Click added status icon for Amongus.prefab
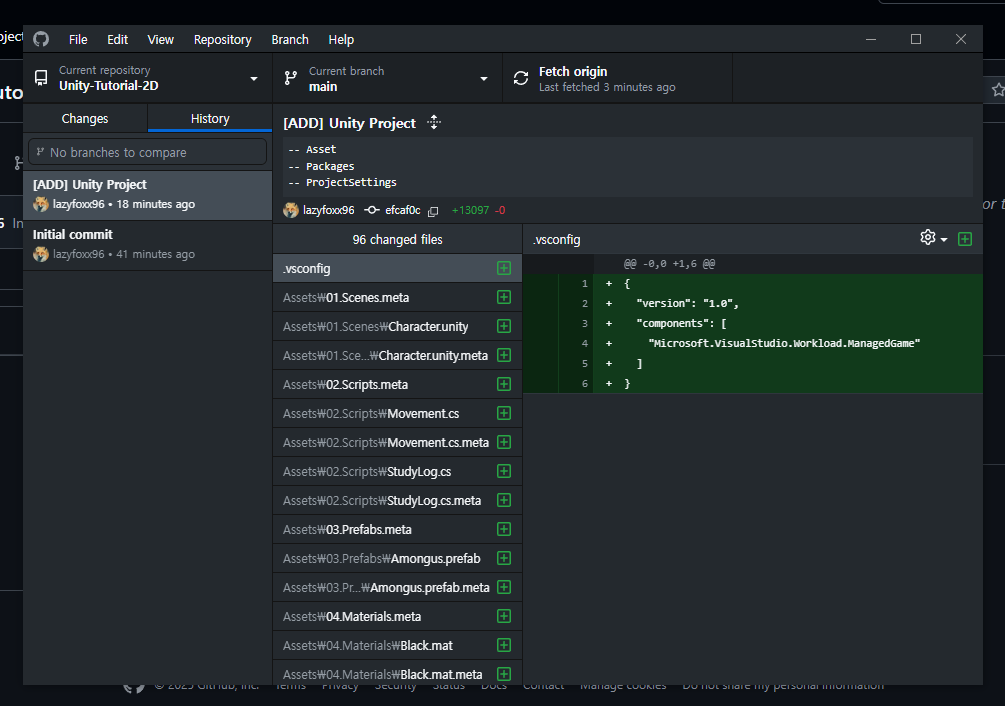The image size is (1005, 706). pyautogui.click(x=504, y=558)
